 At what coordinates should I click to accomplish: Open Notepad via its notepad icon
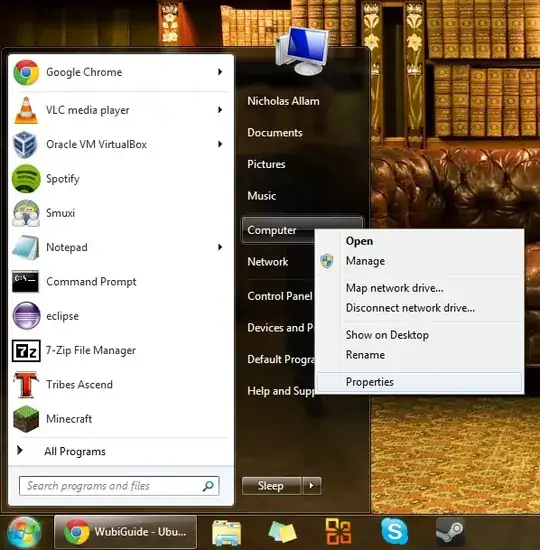coord(26,248)
